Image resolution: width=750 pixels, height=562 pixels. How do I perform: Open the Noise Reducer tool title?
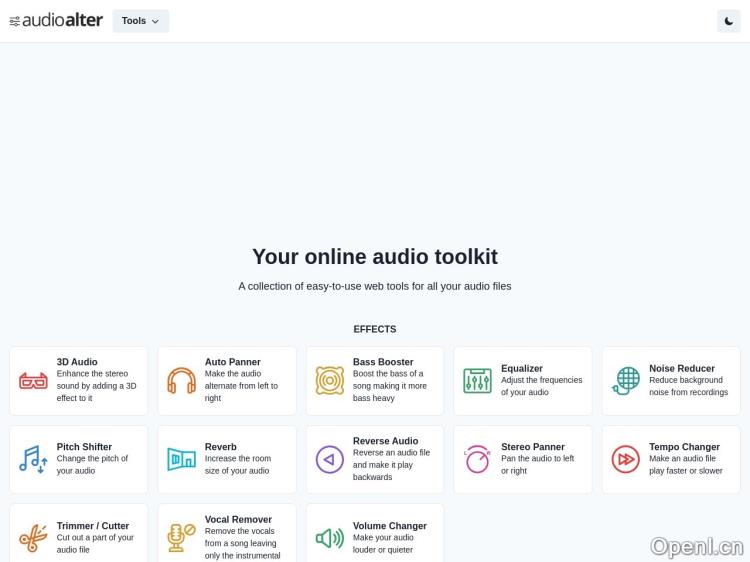682,368
